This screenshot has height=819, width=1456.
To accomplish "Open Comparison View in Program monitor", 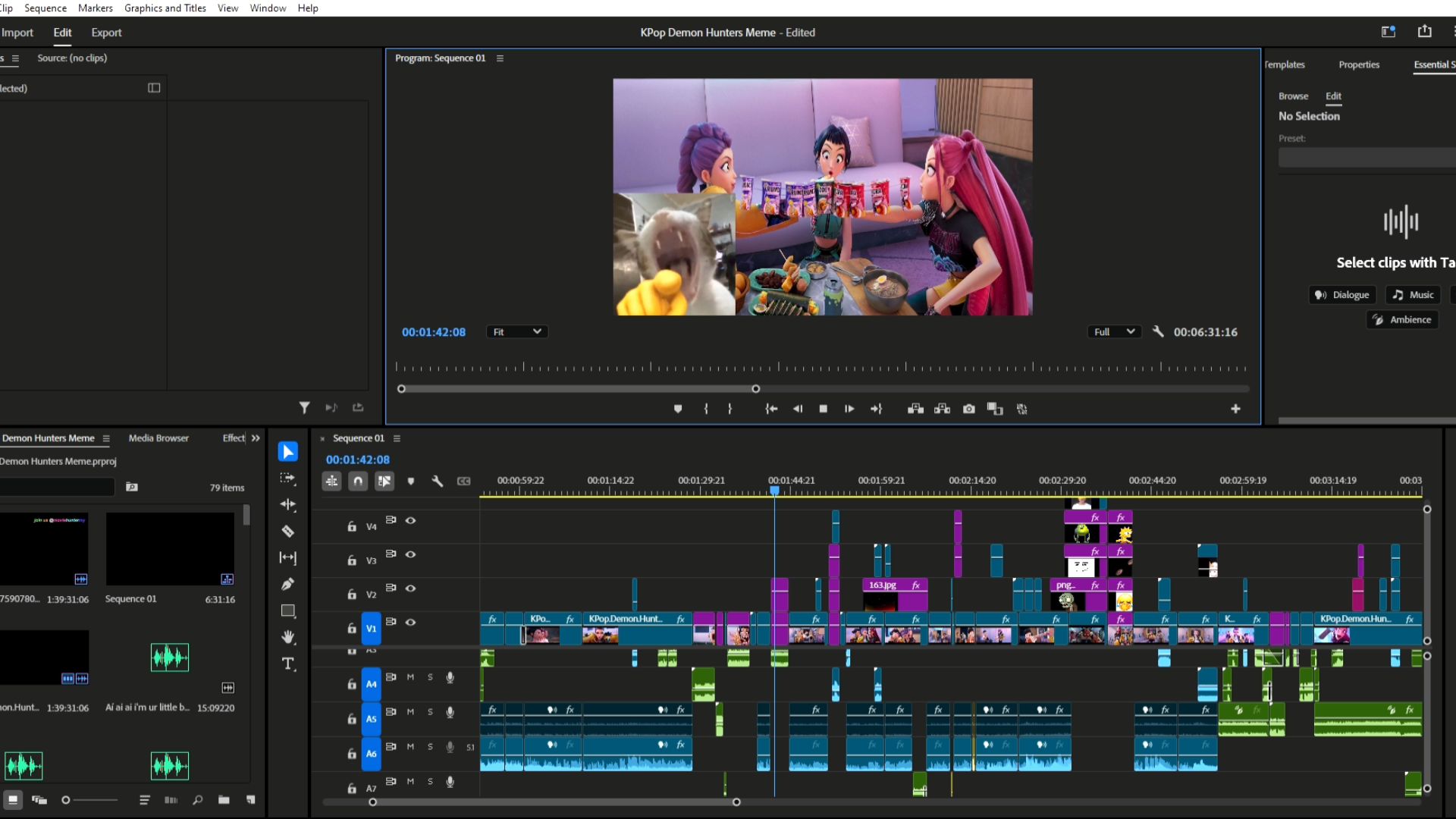I will (995, 409).
